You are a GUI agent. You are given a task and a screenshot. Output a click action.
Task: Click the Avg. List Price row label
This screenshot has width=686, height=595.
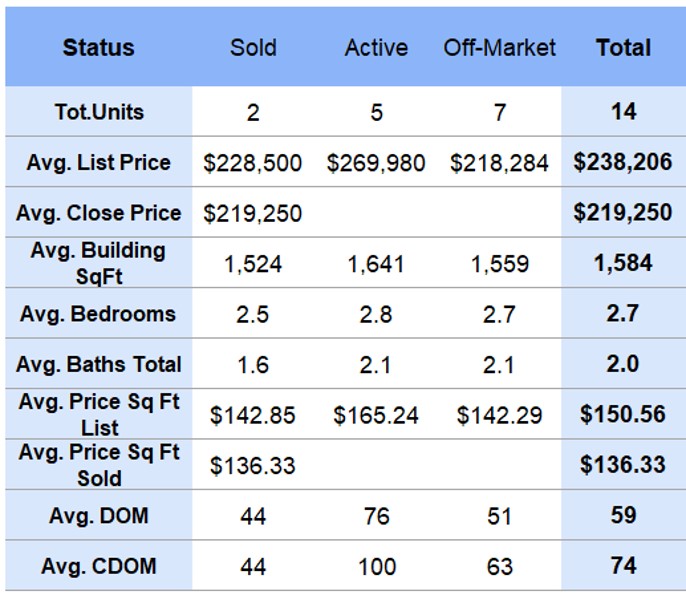[98, 162]
